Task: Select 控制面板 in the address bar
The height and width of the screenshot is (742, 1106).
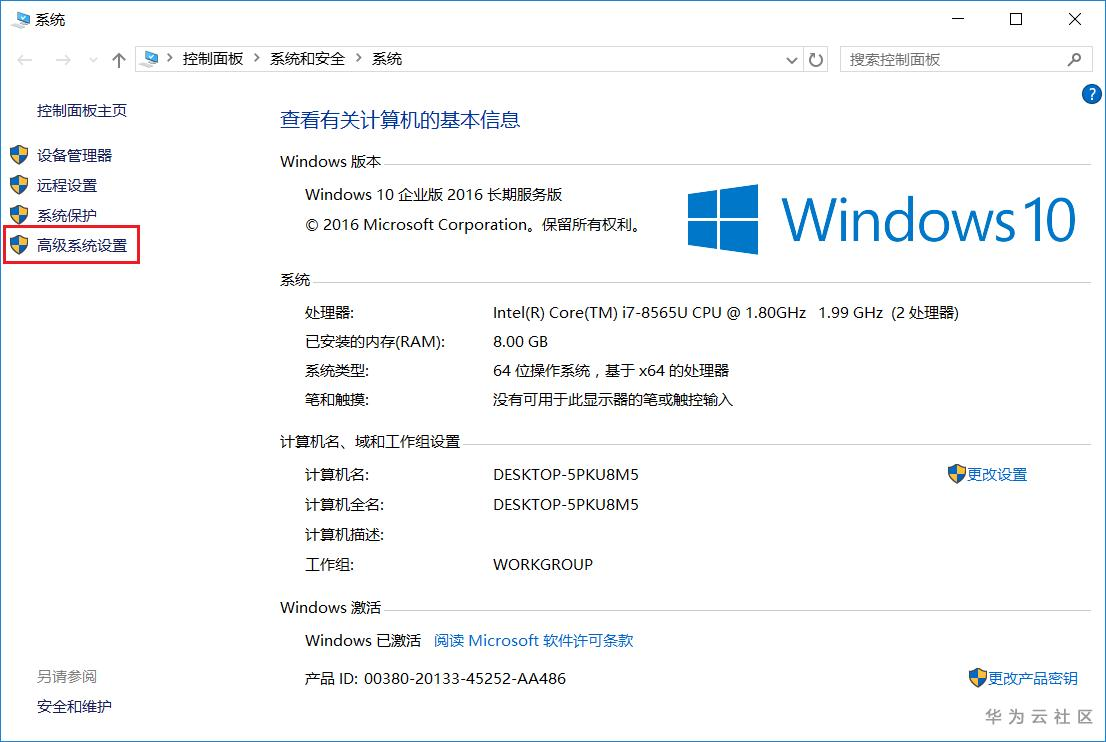Action: click(x=212, y=59)
